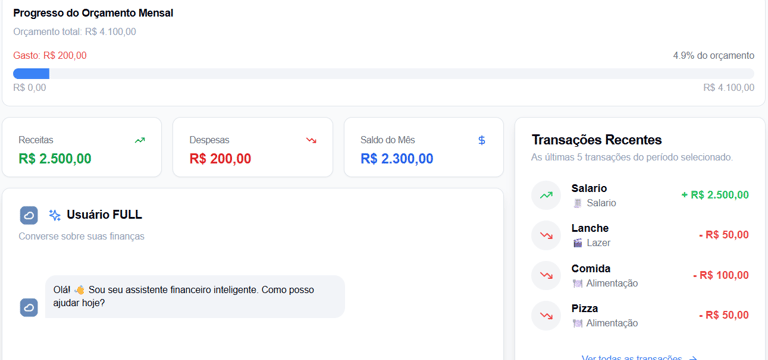Open Ver todas as transações link
Viewport: 768px width, 360px height.
(x=639, y=358)
